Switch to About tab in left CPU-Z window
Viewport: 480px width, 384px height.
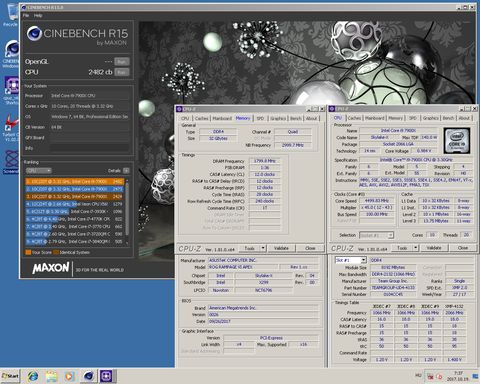tap(312, 118)
